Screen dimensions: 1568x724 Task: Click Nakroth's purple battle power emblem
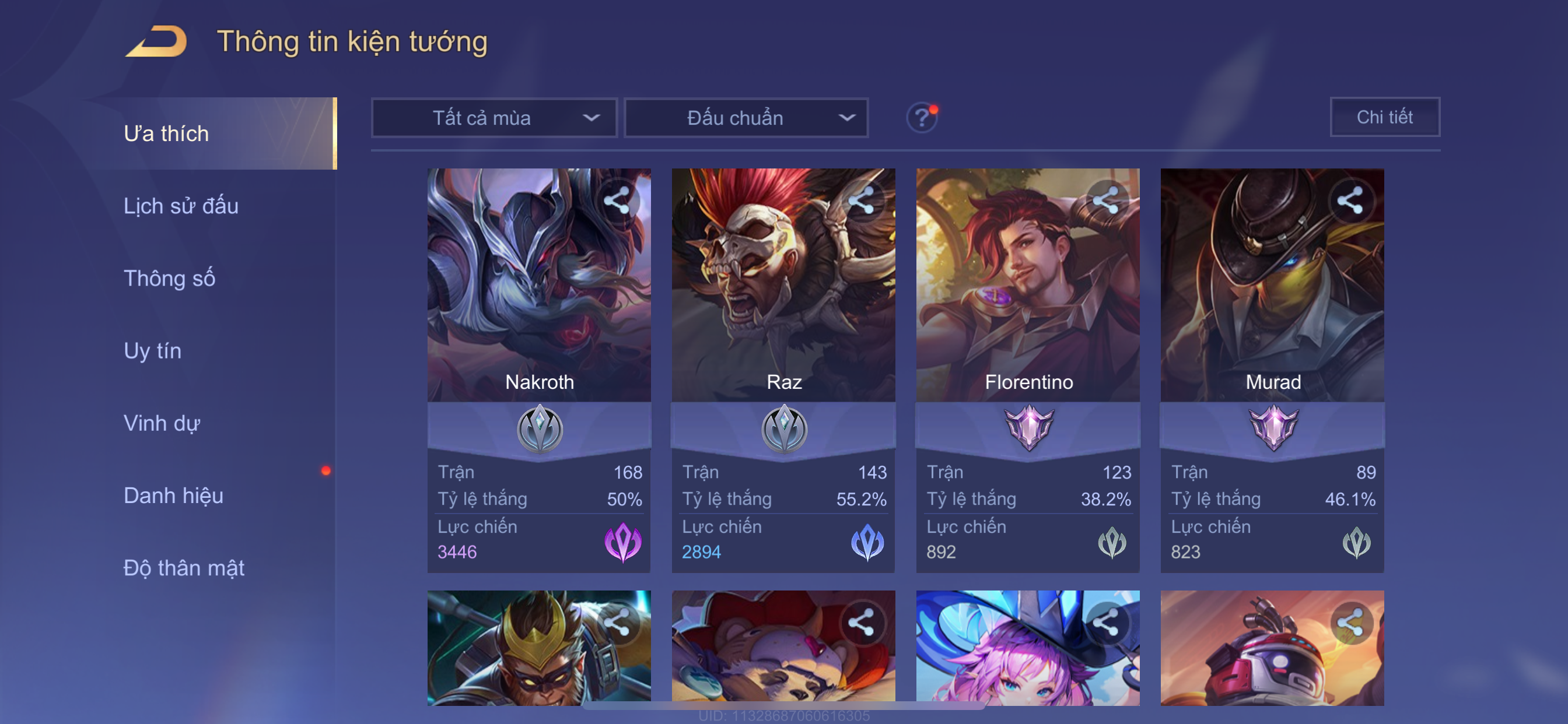(x=622, y=542)
